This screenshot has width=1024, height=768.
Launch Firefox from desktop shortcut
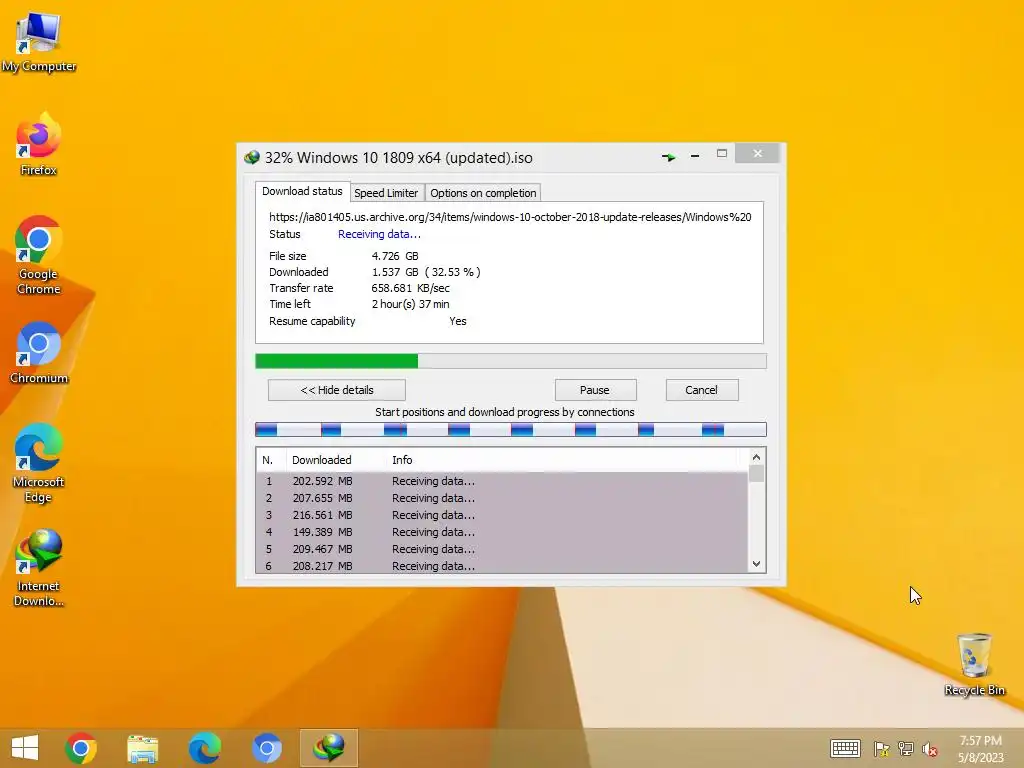click(x=39, y=144)
